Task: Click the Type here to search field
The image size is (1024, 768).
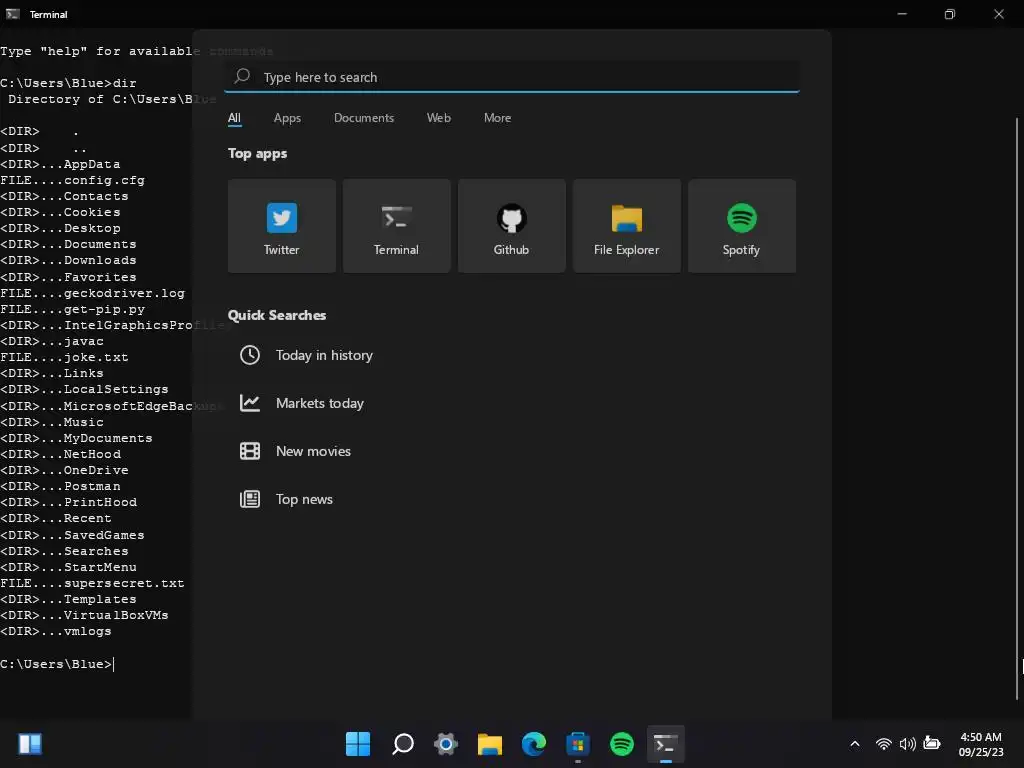Action: tap(512, 77)
